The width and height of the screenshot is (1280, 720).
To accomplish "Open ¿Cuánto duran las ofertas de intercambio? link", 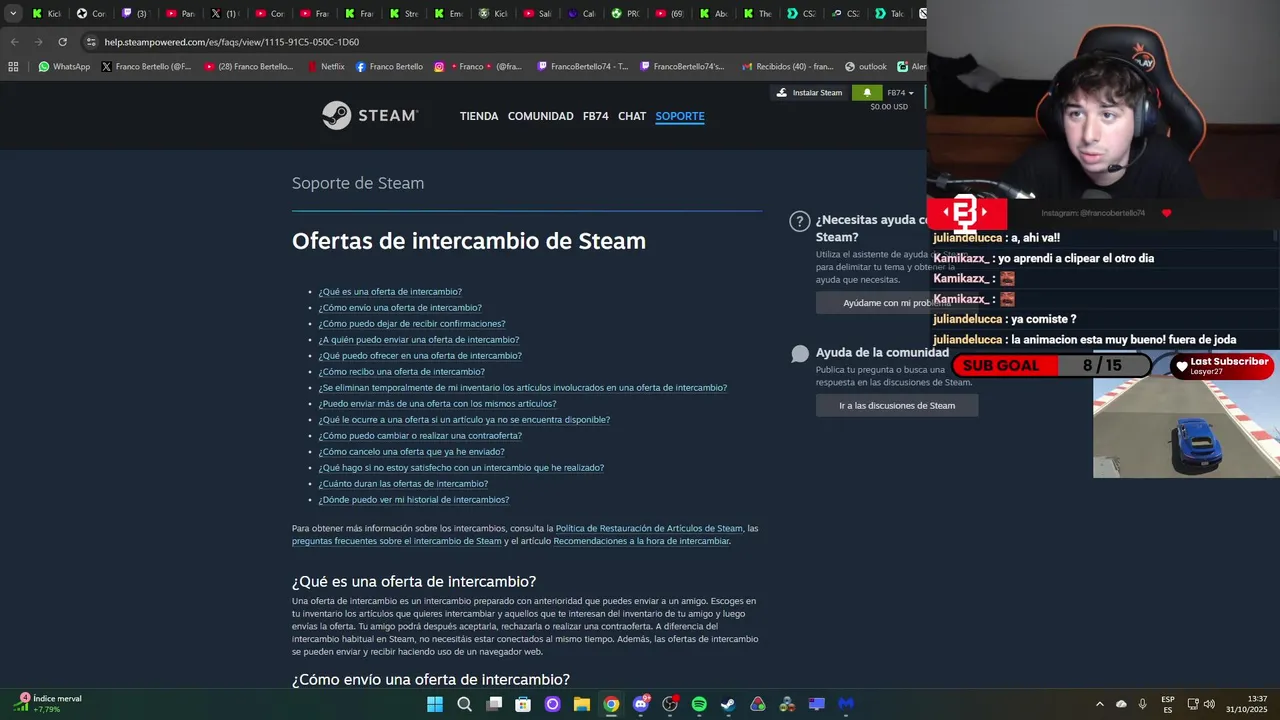I will [x=403, y=484].
